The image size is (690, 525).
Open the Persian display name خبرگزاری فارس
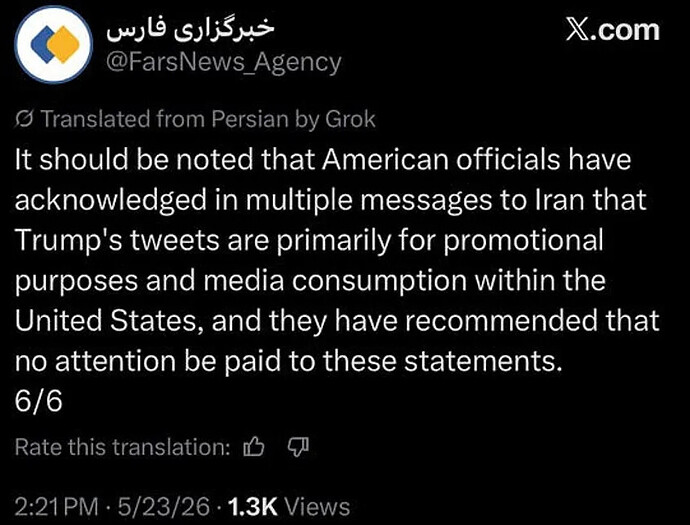tap(190, 29)
